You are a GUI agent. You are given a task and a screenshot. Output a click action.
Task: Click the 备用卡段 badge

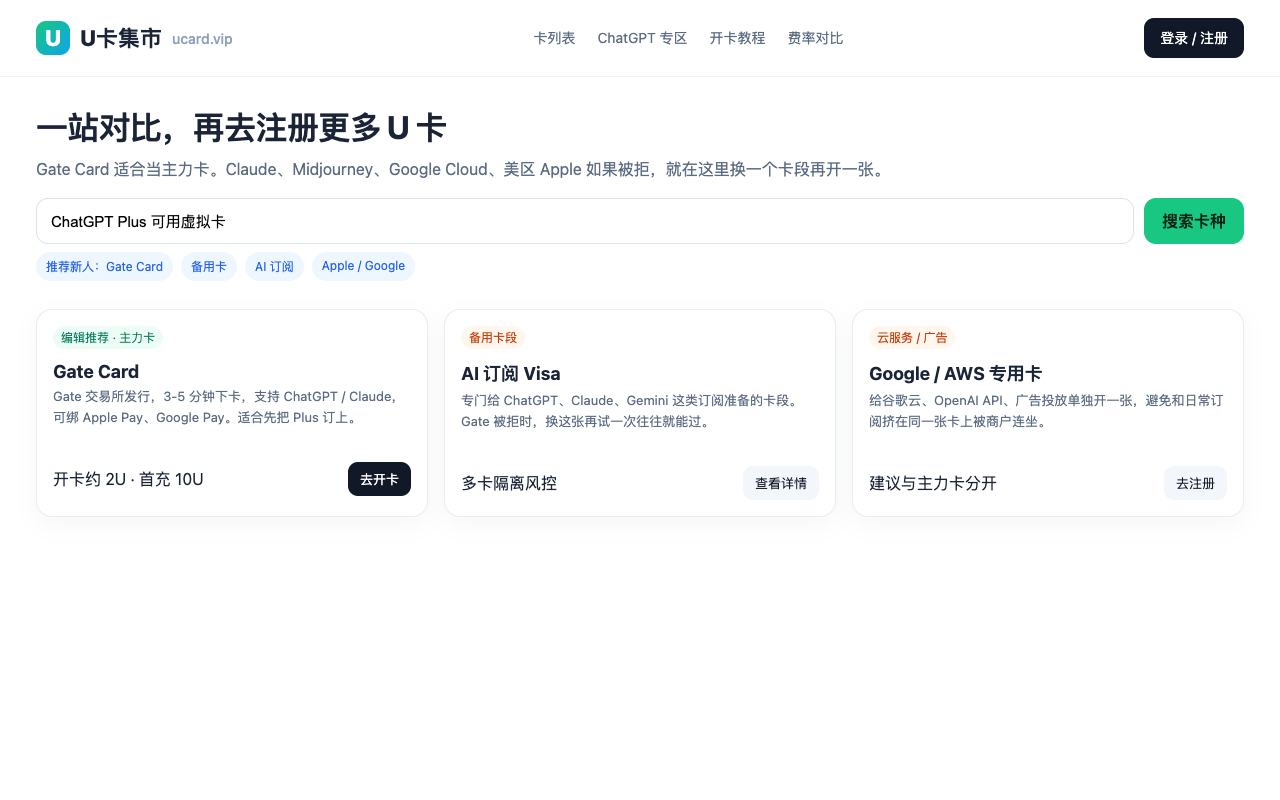point(493,338)
